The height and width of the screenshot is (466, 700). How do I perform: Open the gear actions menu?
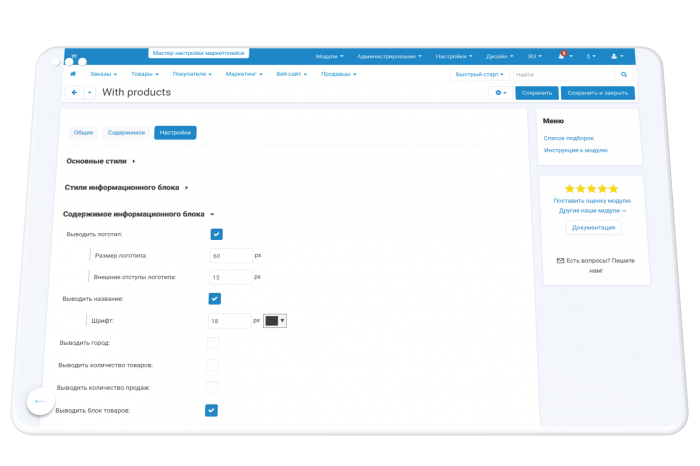500,93
